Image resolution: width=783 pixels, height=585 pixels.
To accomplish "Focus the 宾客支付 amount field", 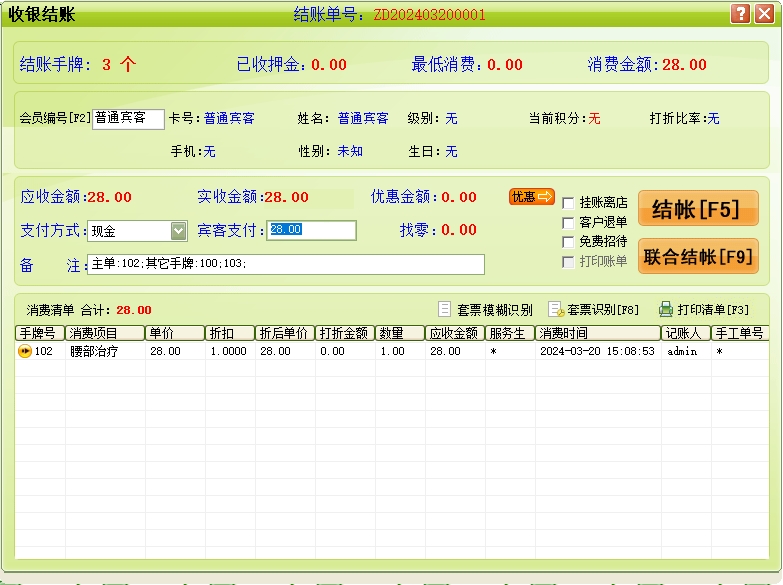I will click(311, 231).
